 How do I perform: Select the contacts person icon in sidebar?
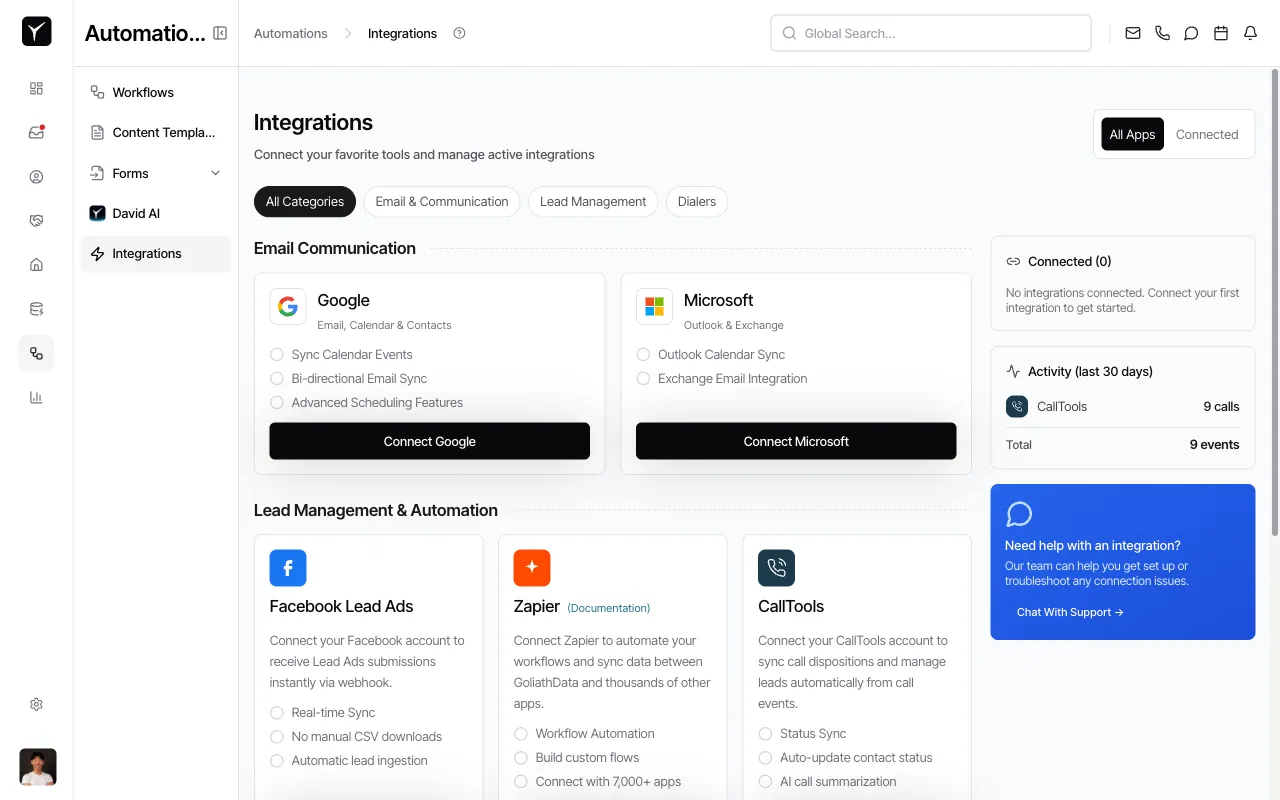click(36, 176)
